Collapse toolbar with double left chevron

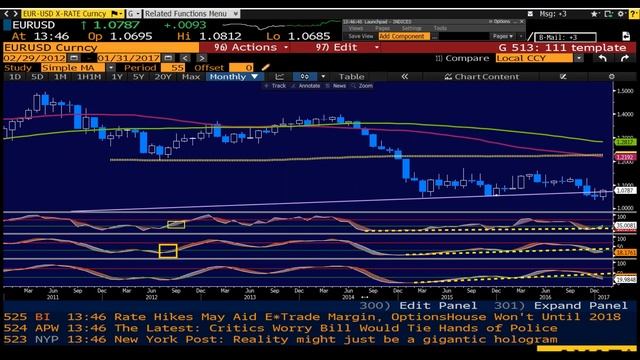point(404,77)
